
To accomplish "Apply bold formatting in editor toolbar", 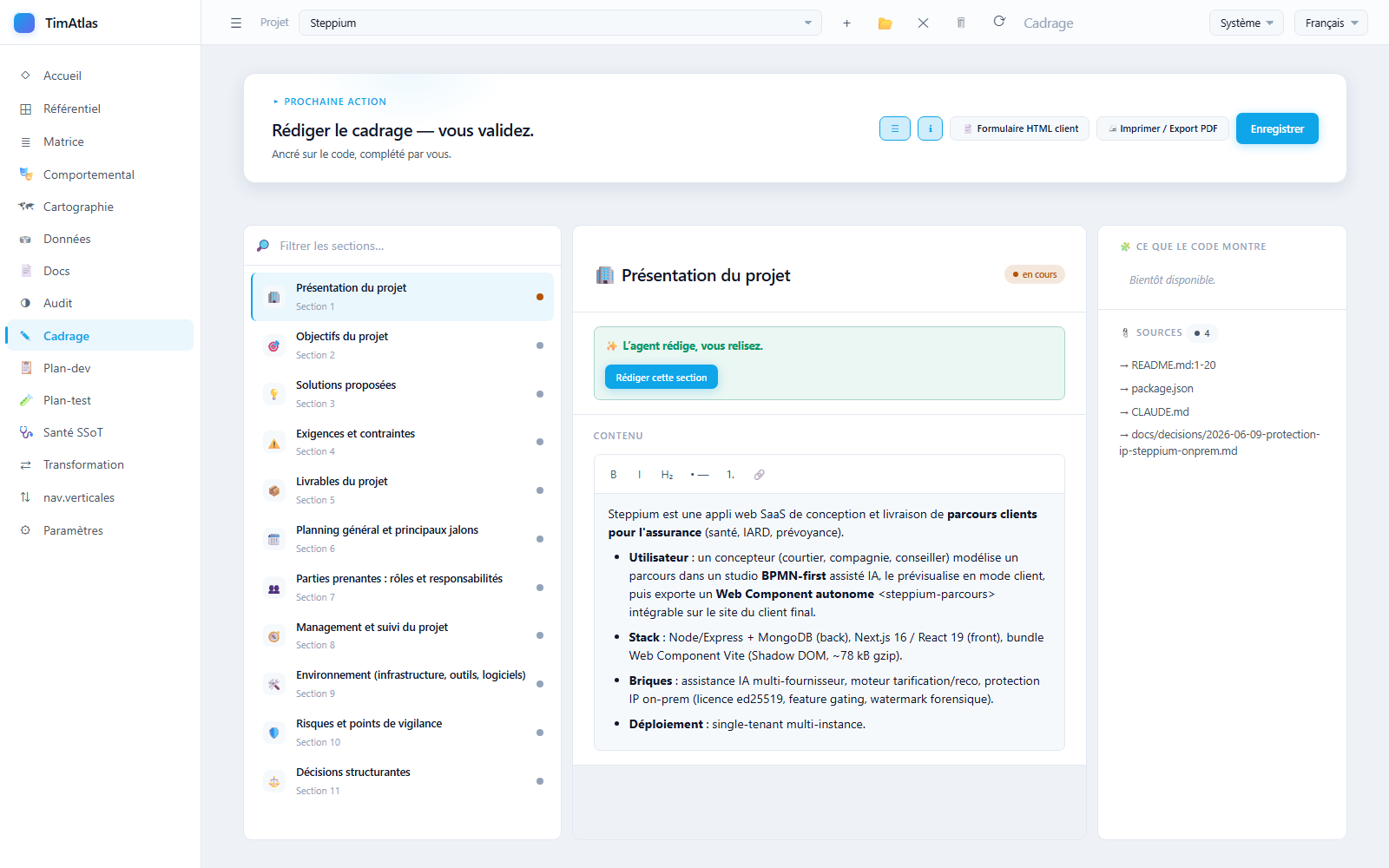I will pyautogui.click(x=613, y=475).
